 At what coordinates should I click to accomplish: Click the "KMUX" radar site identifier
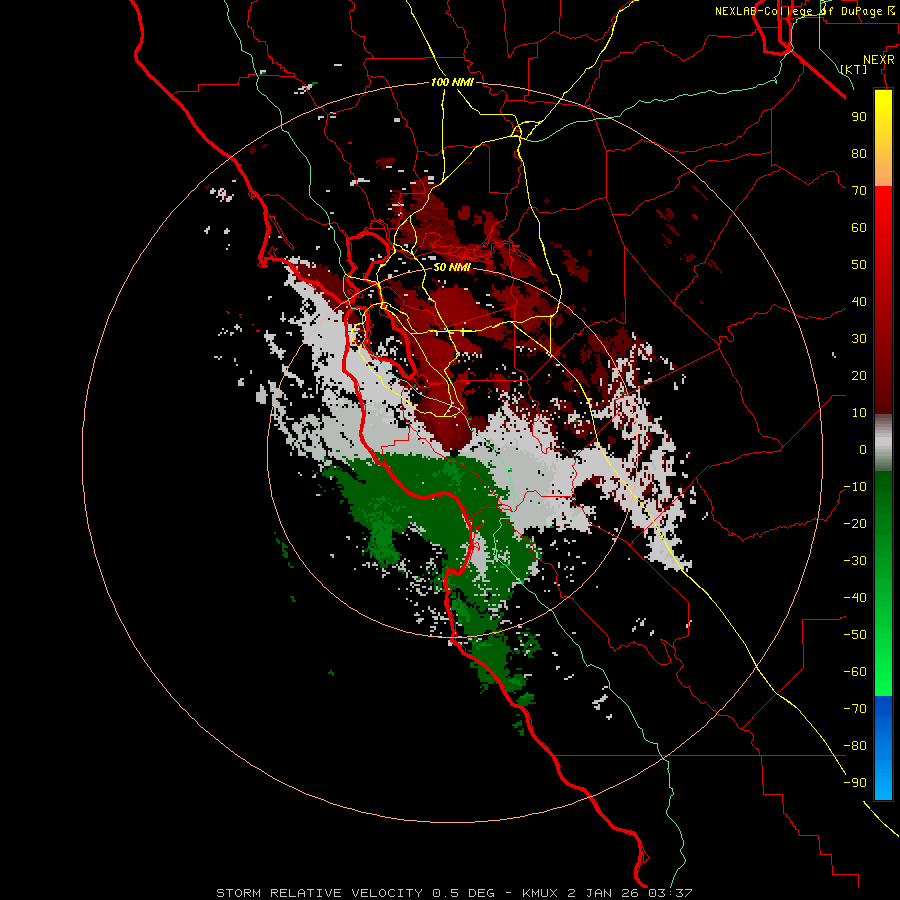tap(540, 893)
